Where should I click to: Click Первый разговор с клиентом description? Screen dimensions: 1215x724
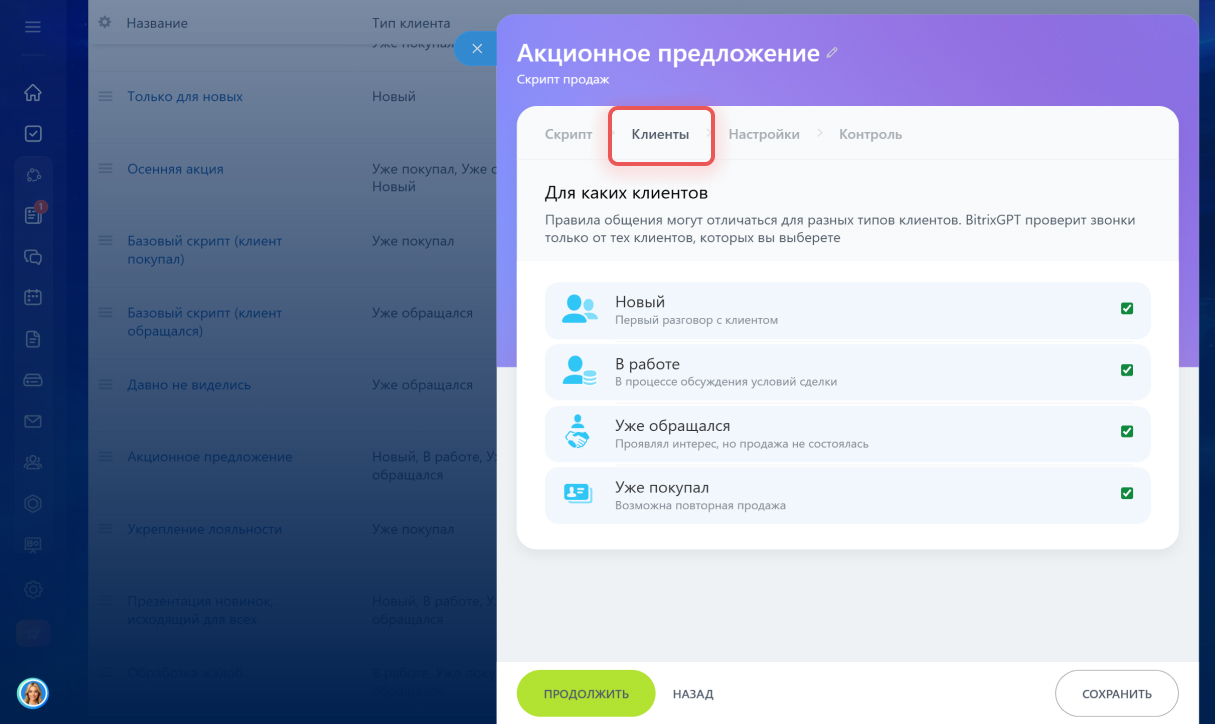coord(696,320)
